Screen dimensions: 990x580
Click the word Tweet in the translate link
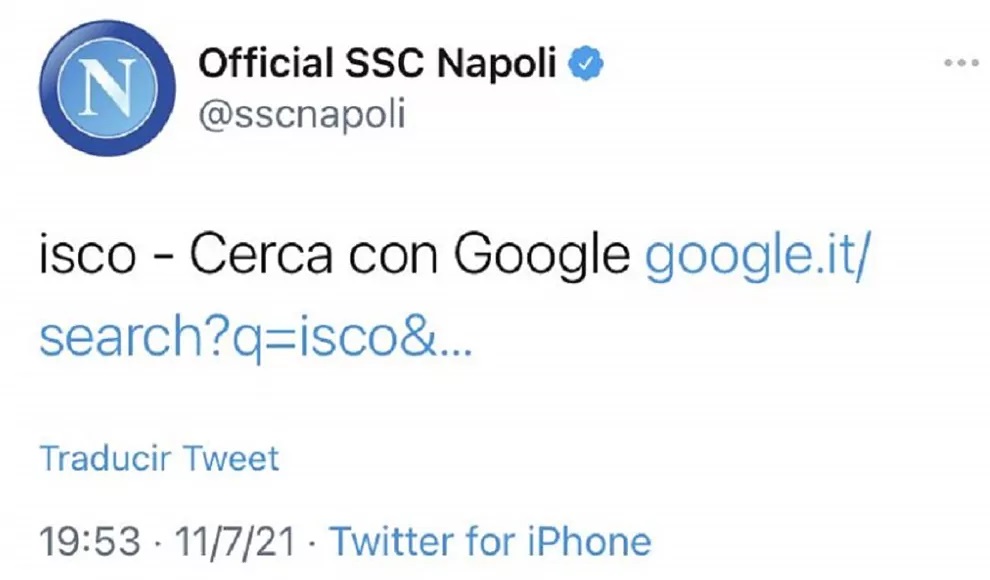[x=230, y=459]
